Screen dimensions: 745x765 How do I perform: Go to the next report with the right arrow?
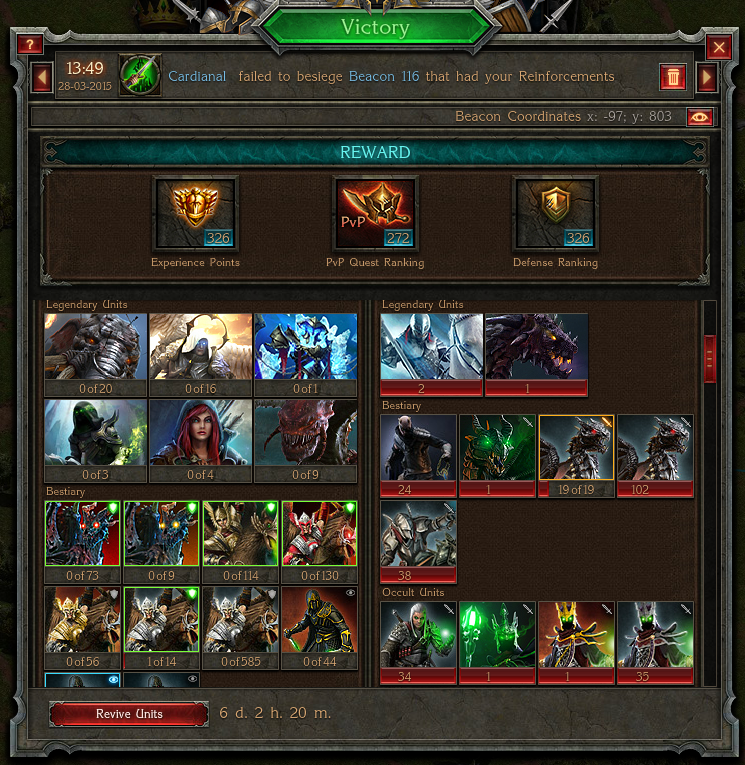(706, 78)
